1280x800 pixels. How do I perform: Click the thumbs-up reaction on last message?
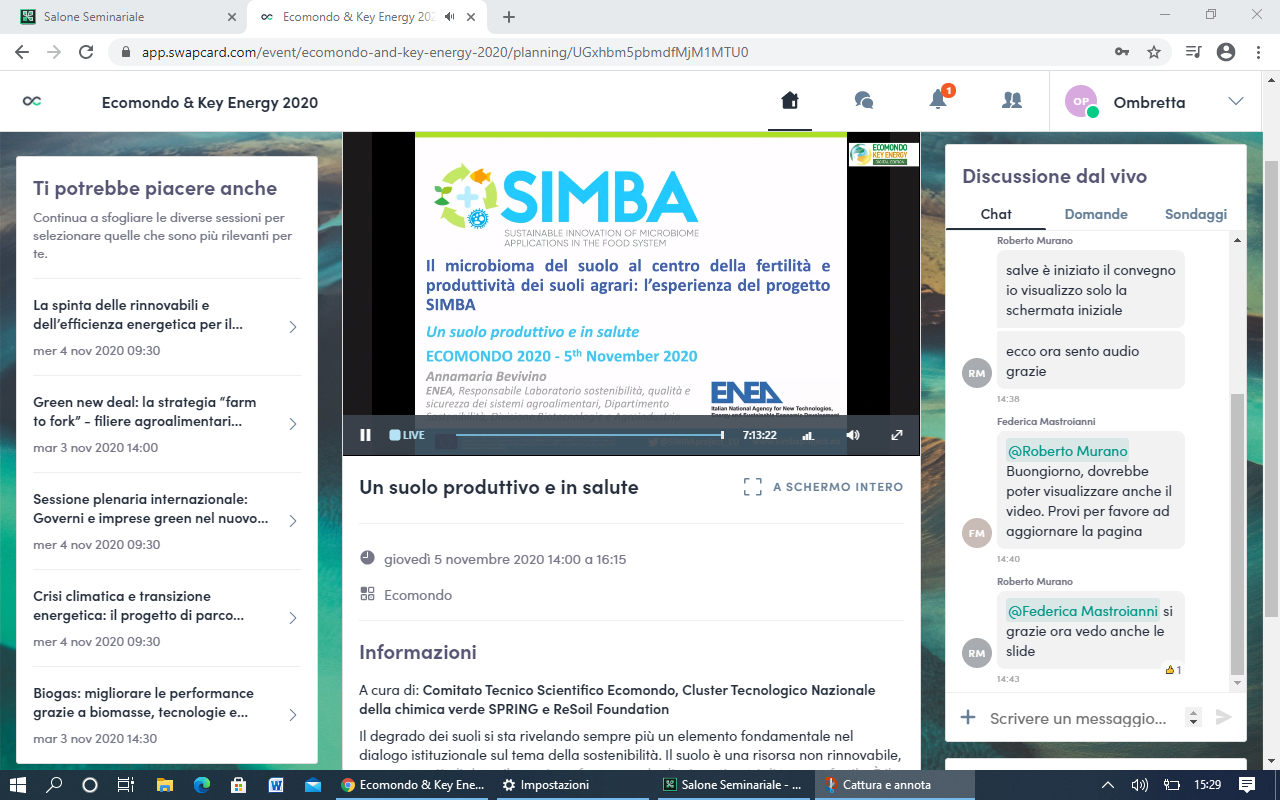click(x=1173, y=670)
